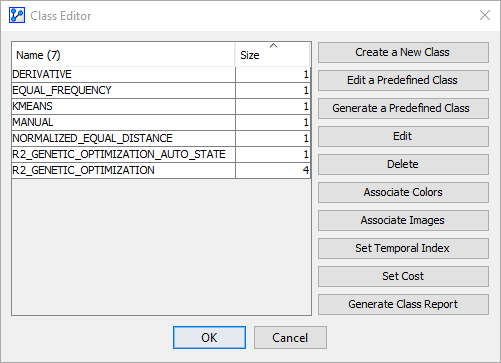The height and width of the screenshot is (363, 501).
Task: Confirm with the OK button
Action: click(209, 338)
